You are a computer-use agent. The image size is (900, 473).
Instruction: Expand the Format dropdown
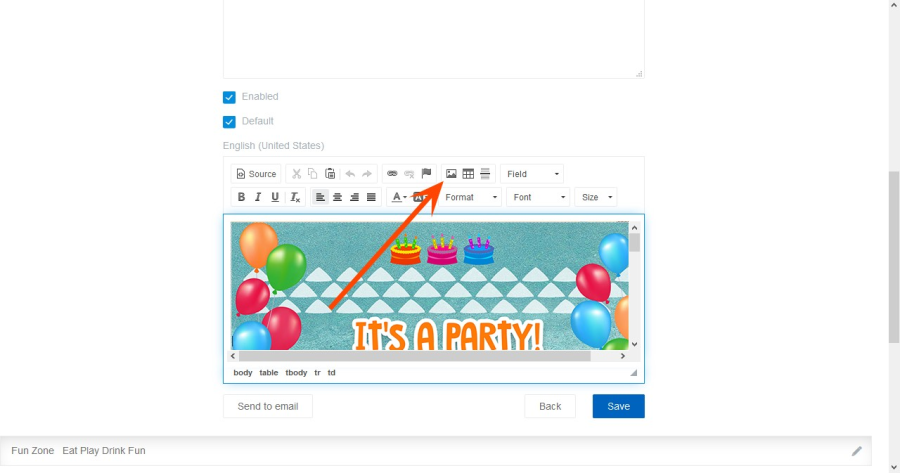[470, 198]
